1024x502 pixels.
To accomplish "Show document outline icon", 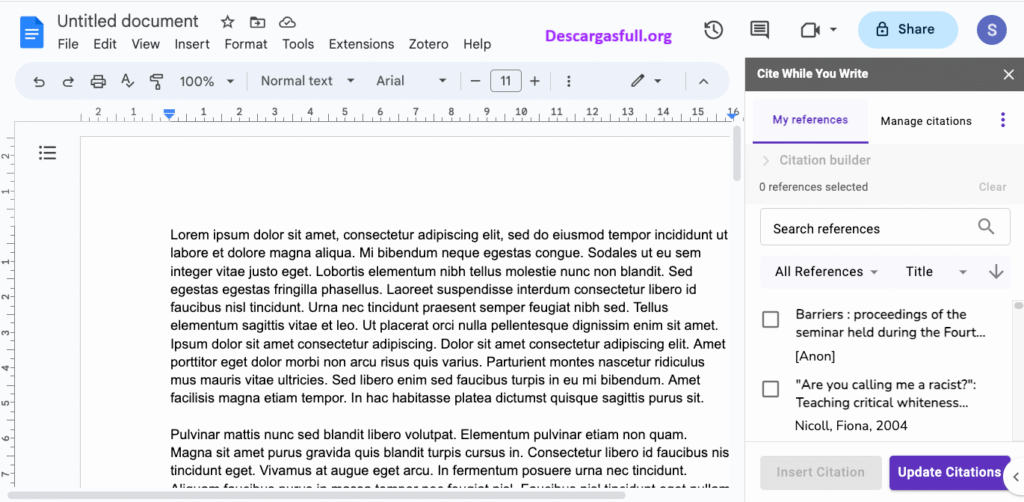I will click(47, 152).
